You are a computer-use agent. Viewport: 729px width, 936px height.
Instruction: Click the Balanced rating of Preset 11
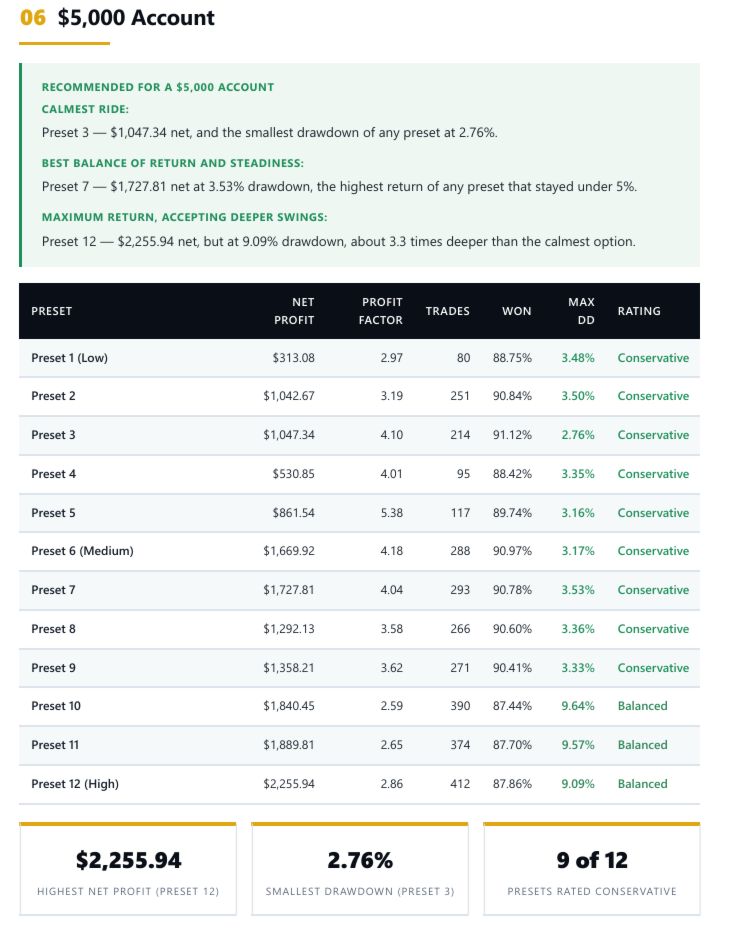[x=642, y=745]
